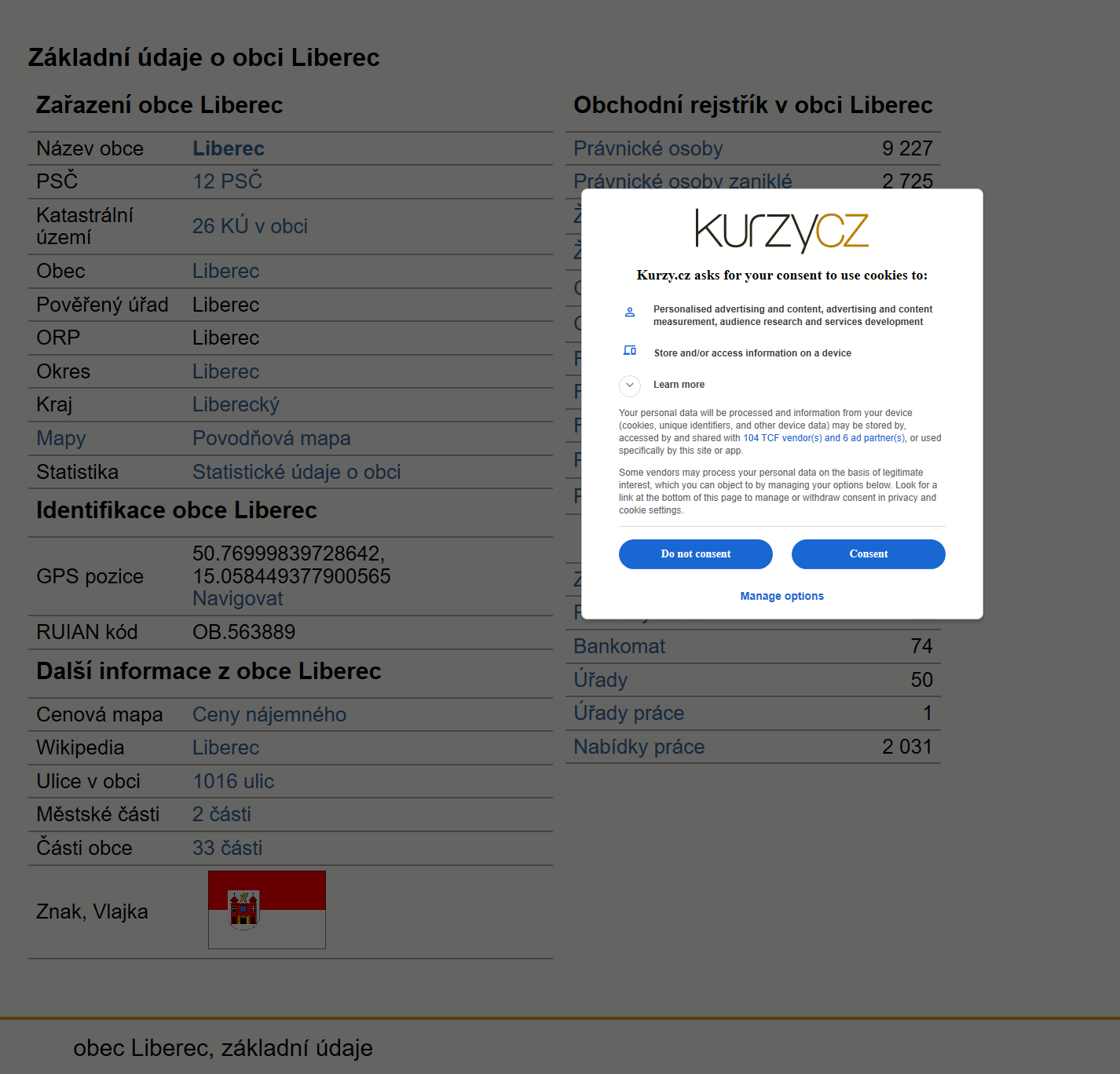Open the Wikipedia Liberec link
1120x1074 pixels.
(225, 747)
